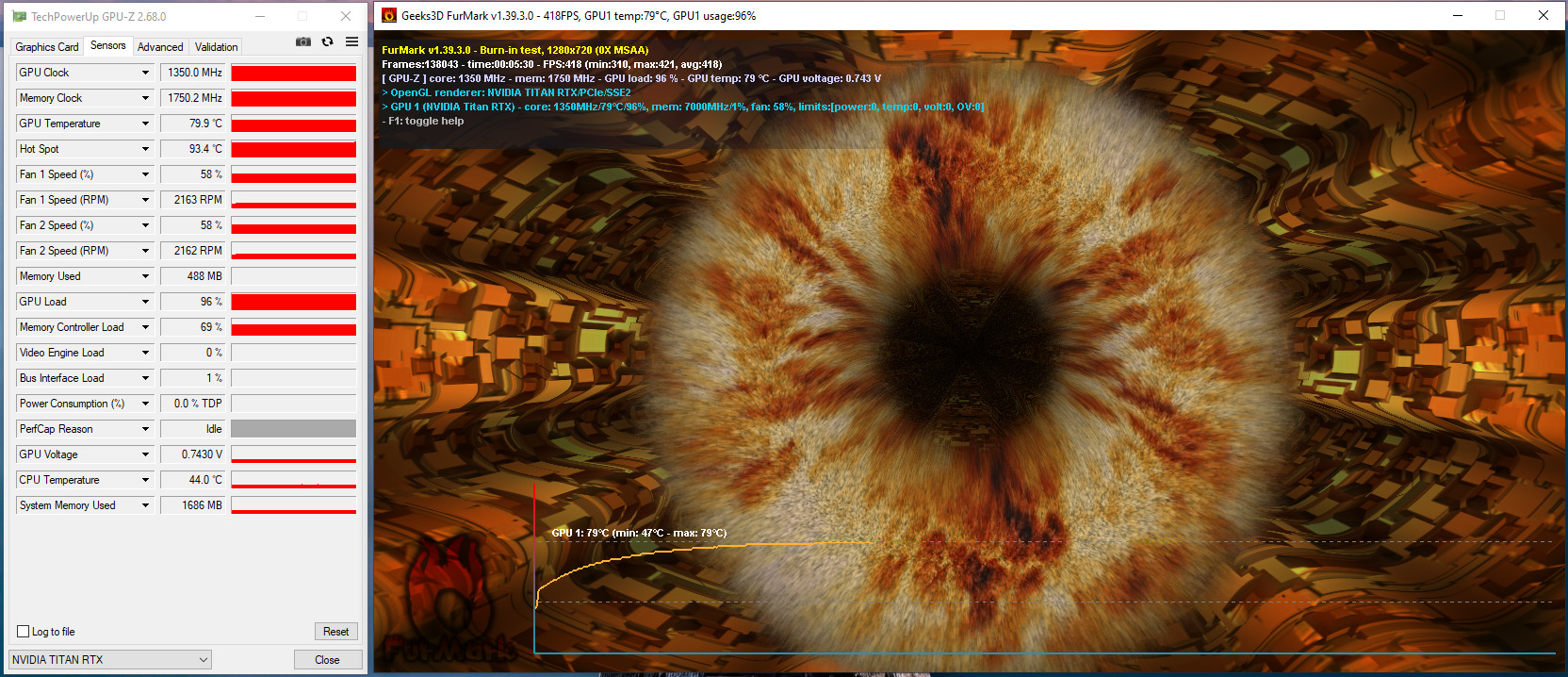Open the System Memory Used dropdown
The height and width of the screenshot is (677, 1568).
[146, 505]
